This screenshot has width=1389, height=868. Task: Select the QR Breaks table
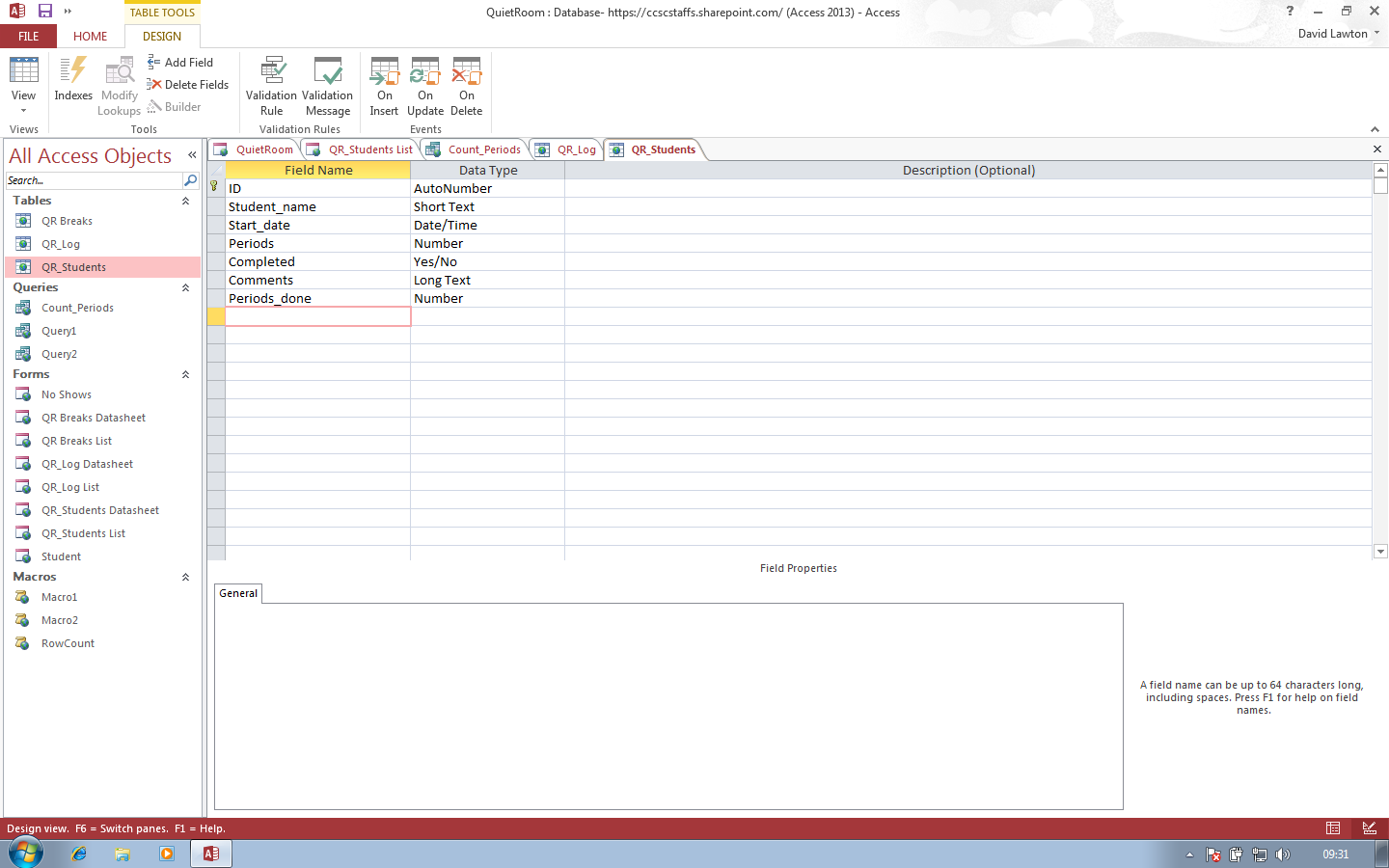click(x=102, y=221)
